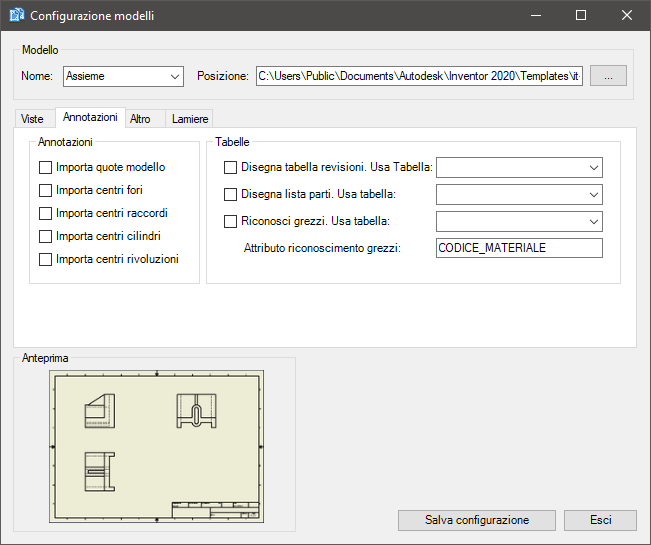Click the CODICE_MATERIALE attribute field

[x=519, y=248]
